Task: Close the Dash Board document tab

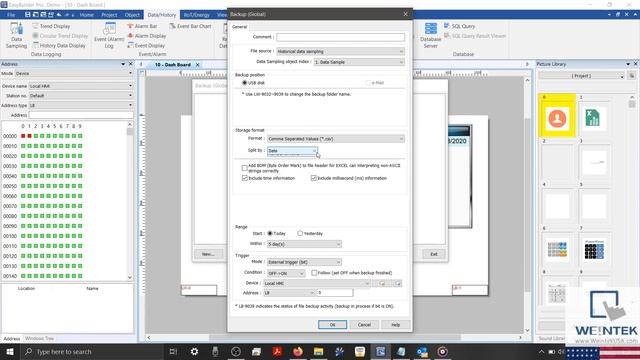Action: 198,65
